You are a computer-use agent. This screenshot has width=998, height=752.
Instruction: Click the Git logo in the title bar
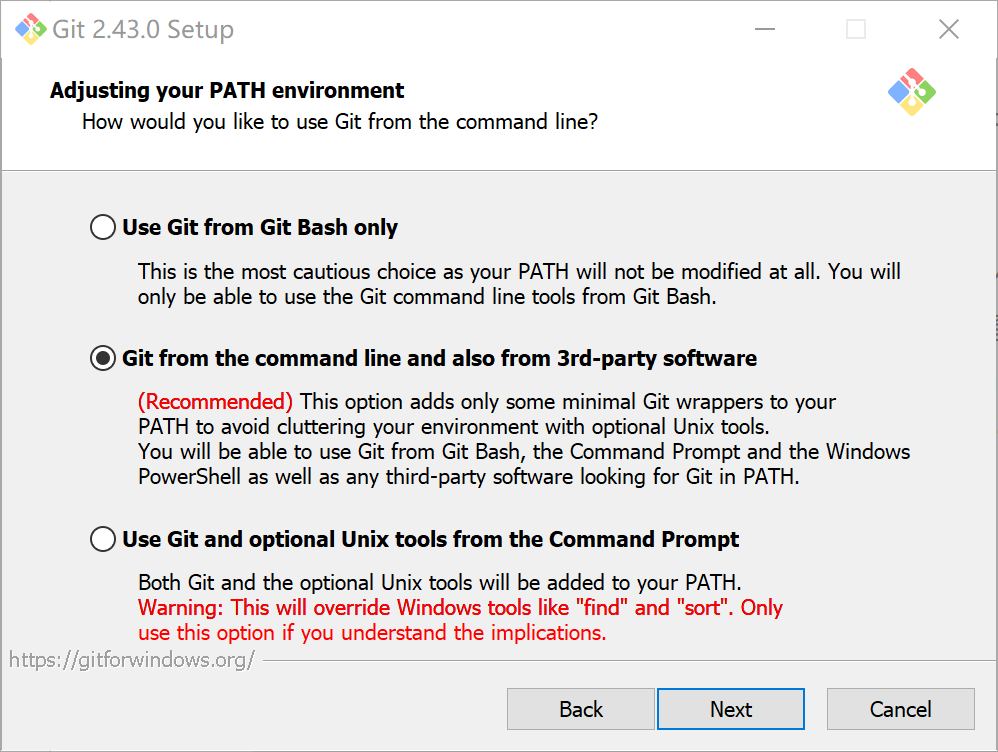(29, 29)
